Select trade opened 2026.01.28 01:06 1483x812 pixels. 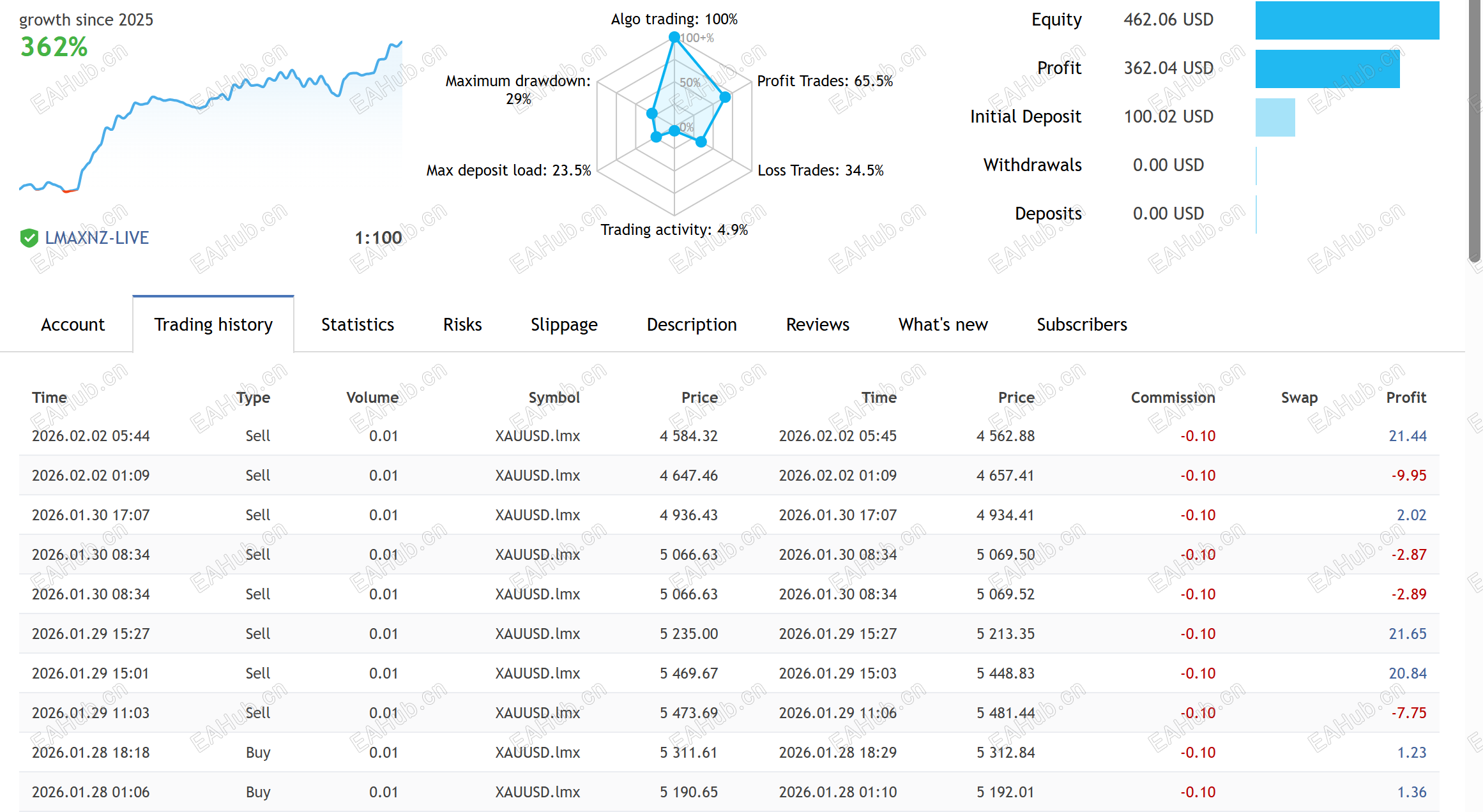pyautogui.click(x=729, y=792)
